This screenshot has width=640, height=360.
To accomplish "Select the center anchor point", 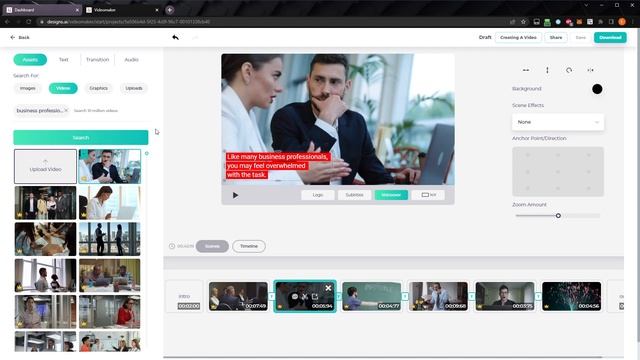I will [558, 172].
